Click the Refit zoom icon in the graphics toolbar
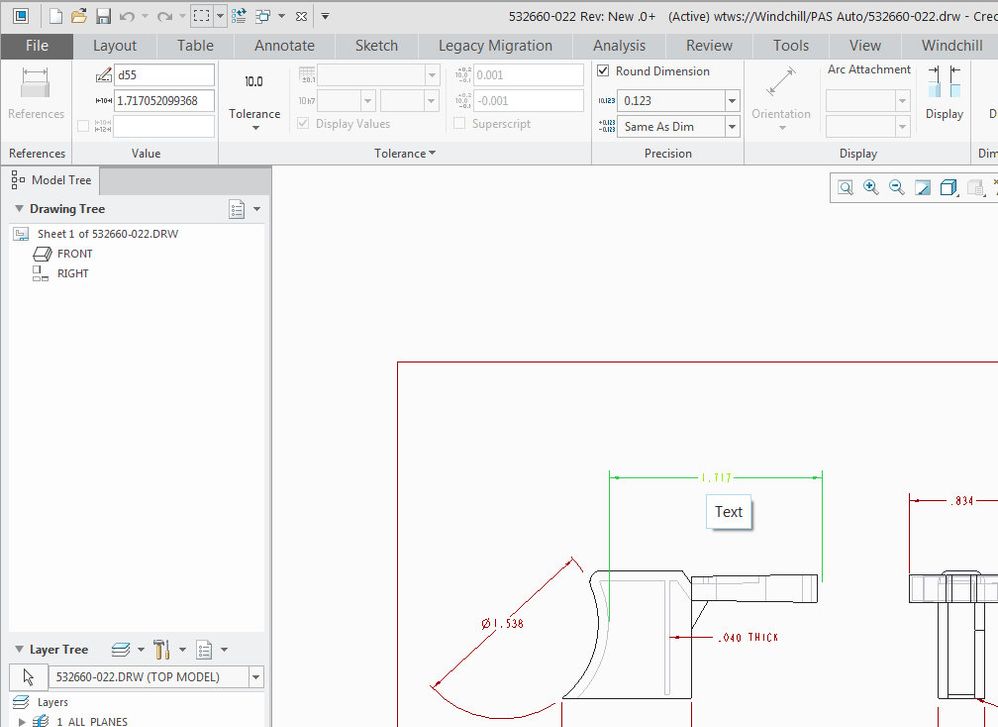 click(846, 187)
